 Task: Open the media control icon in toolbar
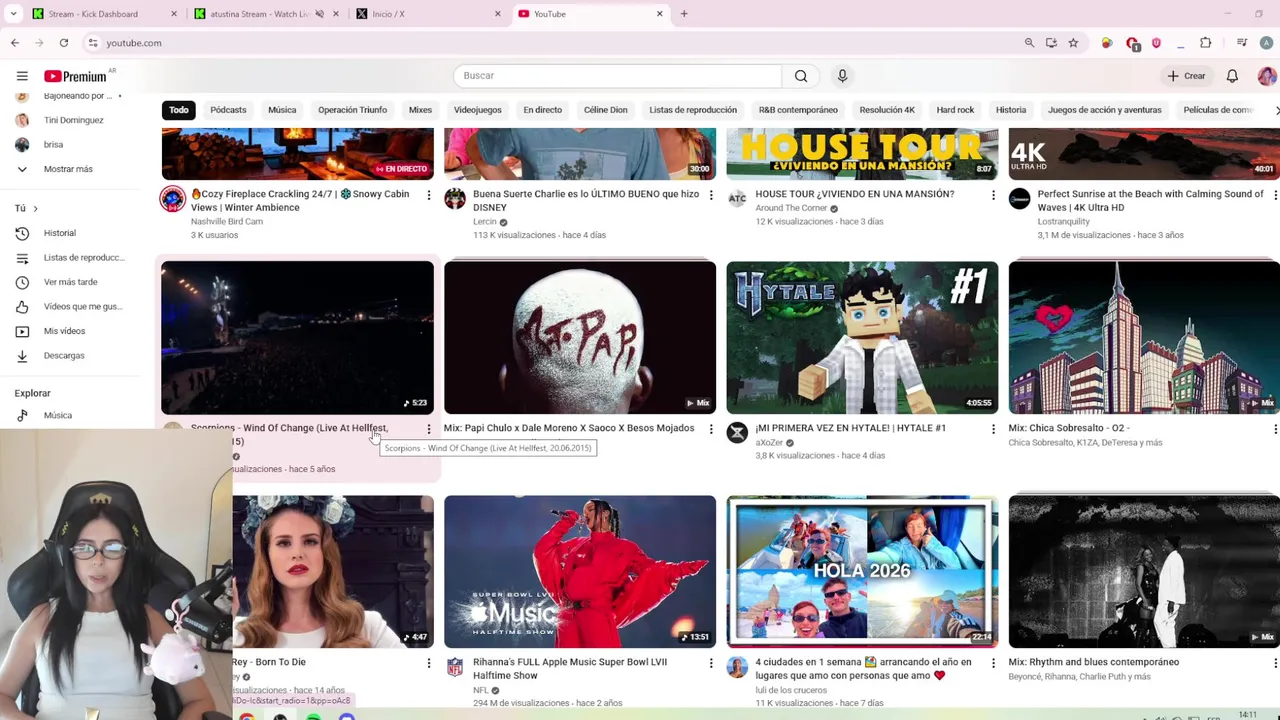tap(1241, 43)
